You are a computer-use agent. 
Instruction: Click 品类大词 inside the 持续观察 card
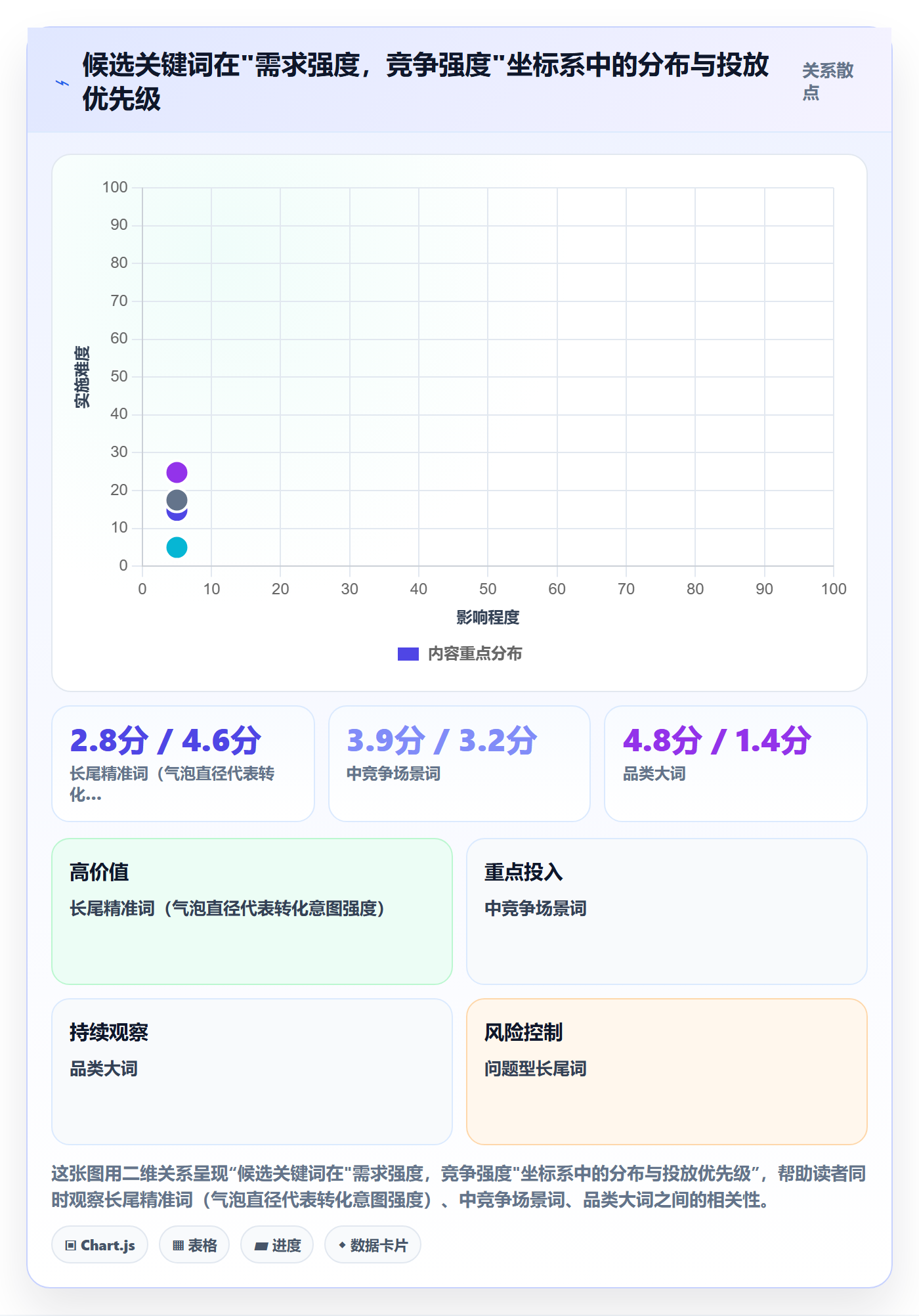click(104, 1068)
